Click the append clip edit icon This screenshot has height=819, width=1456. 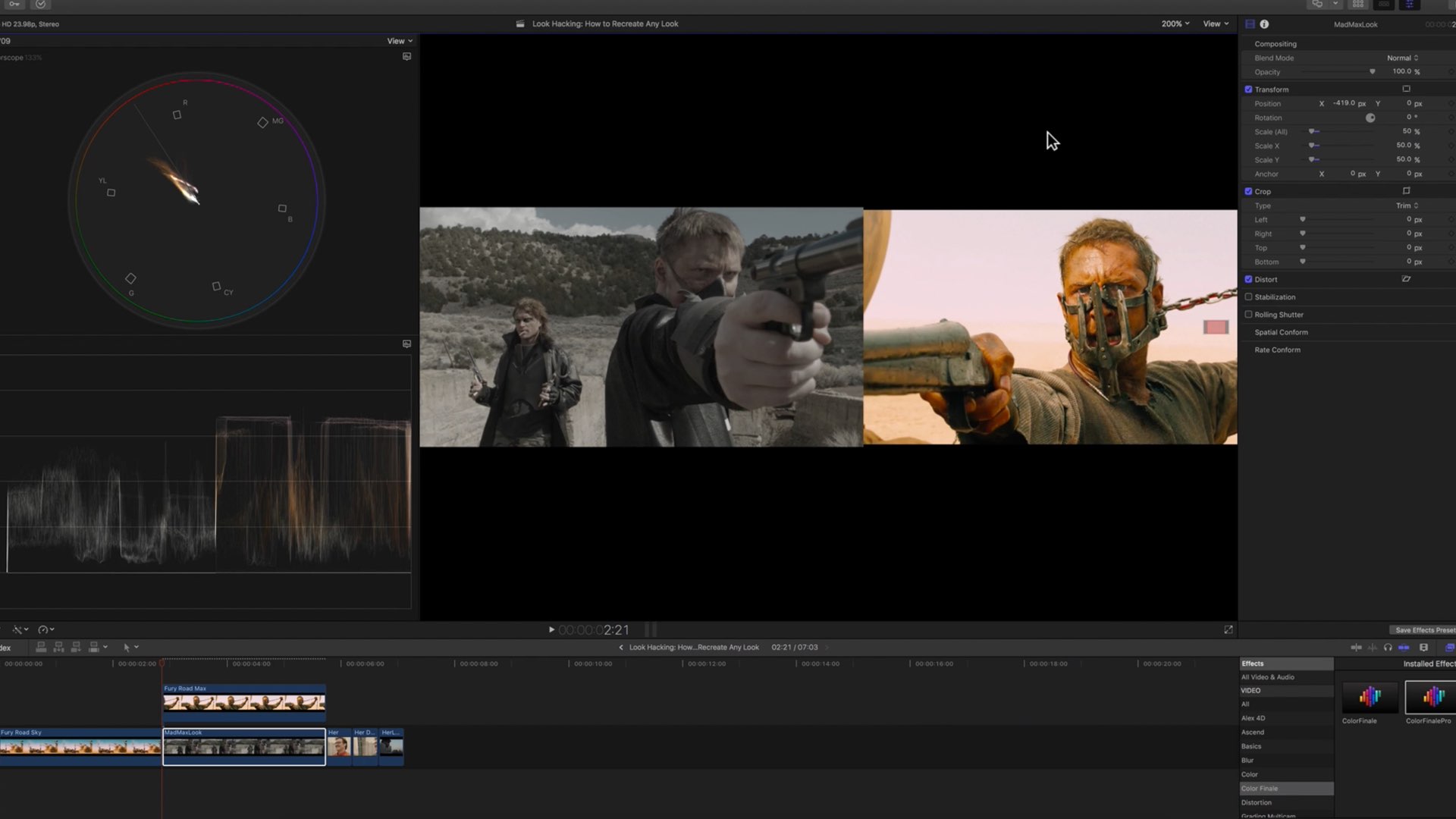click(x=76, y=647)
